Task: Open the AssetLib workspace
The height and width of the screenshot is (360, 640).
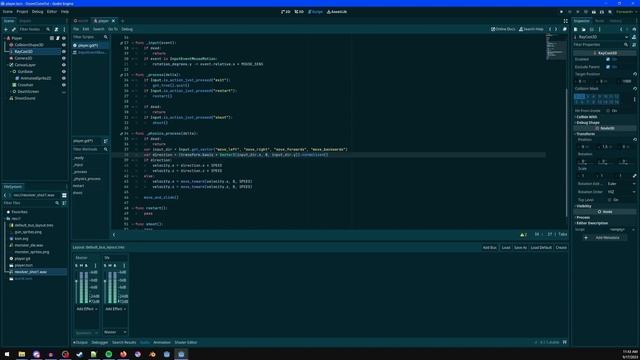Action: [337, 12]
